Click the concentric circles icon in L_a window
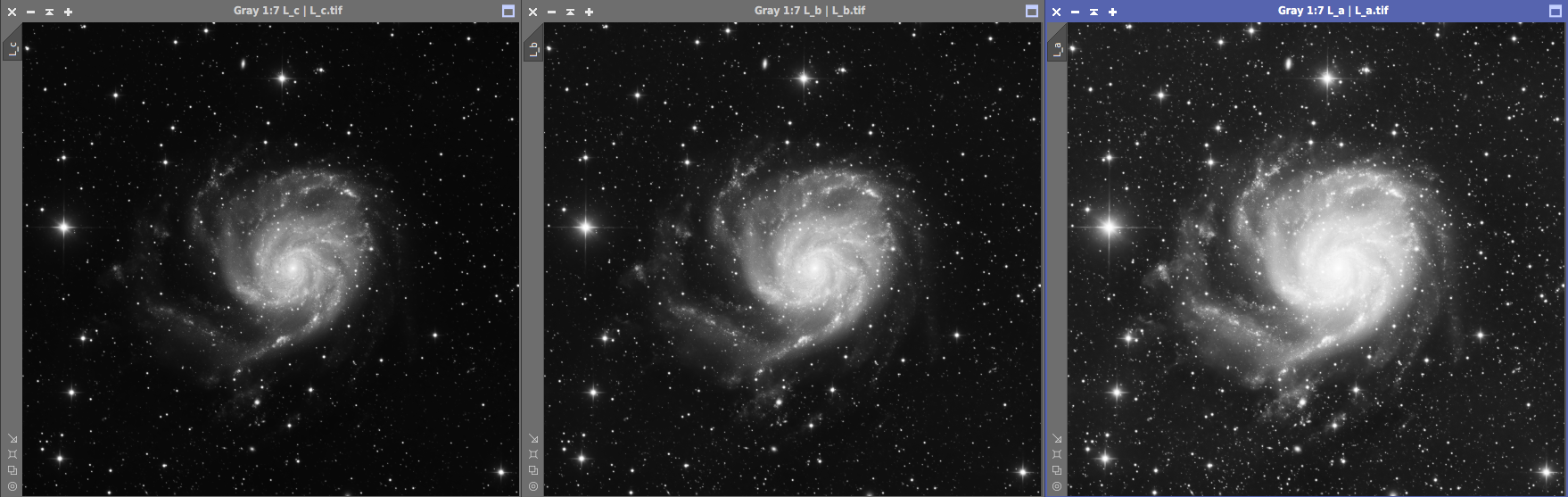 (1057, 486)
